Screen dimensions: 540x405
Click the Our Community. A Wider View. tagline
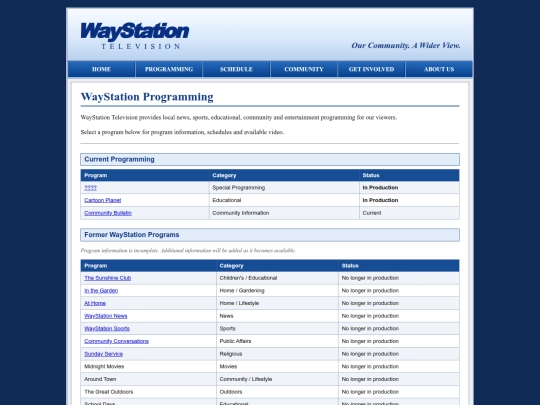pyautogui.click(x=406, y=45)
